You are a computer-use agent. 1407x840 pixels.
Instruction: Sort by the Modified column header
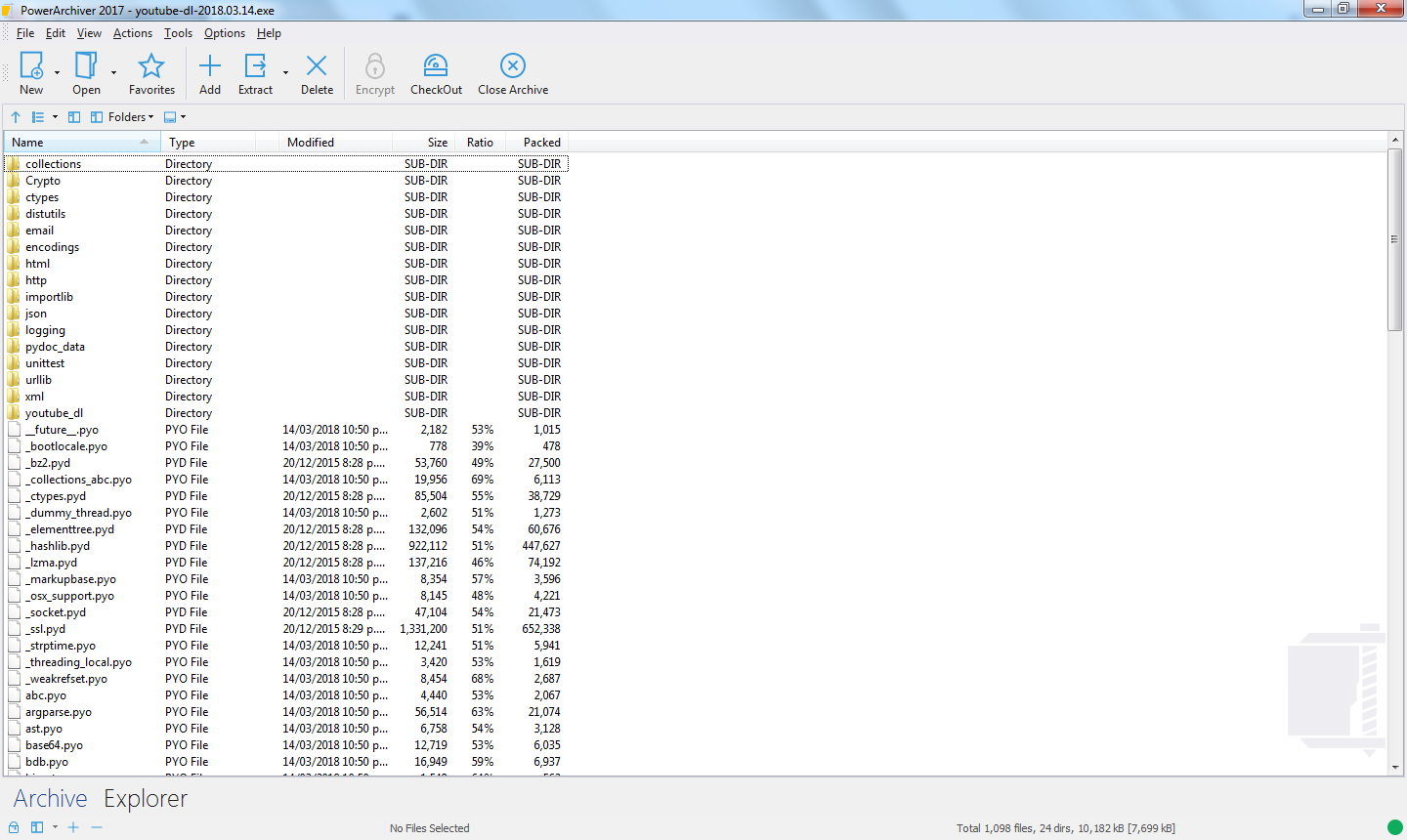tap(335, 143)
